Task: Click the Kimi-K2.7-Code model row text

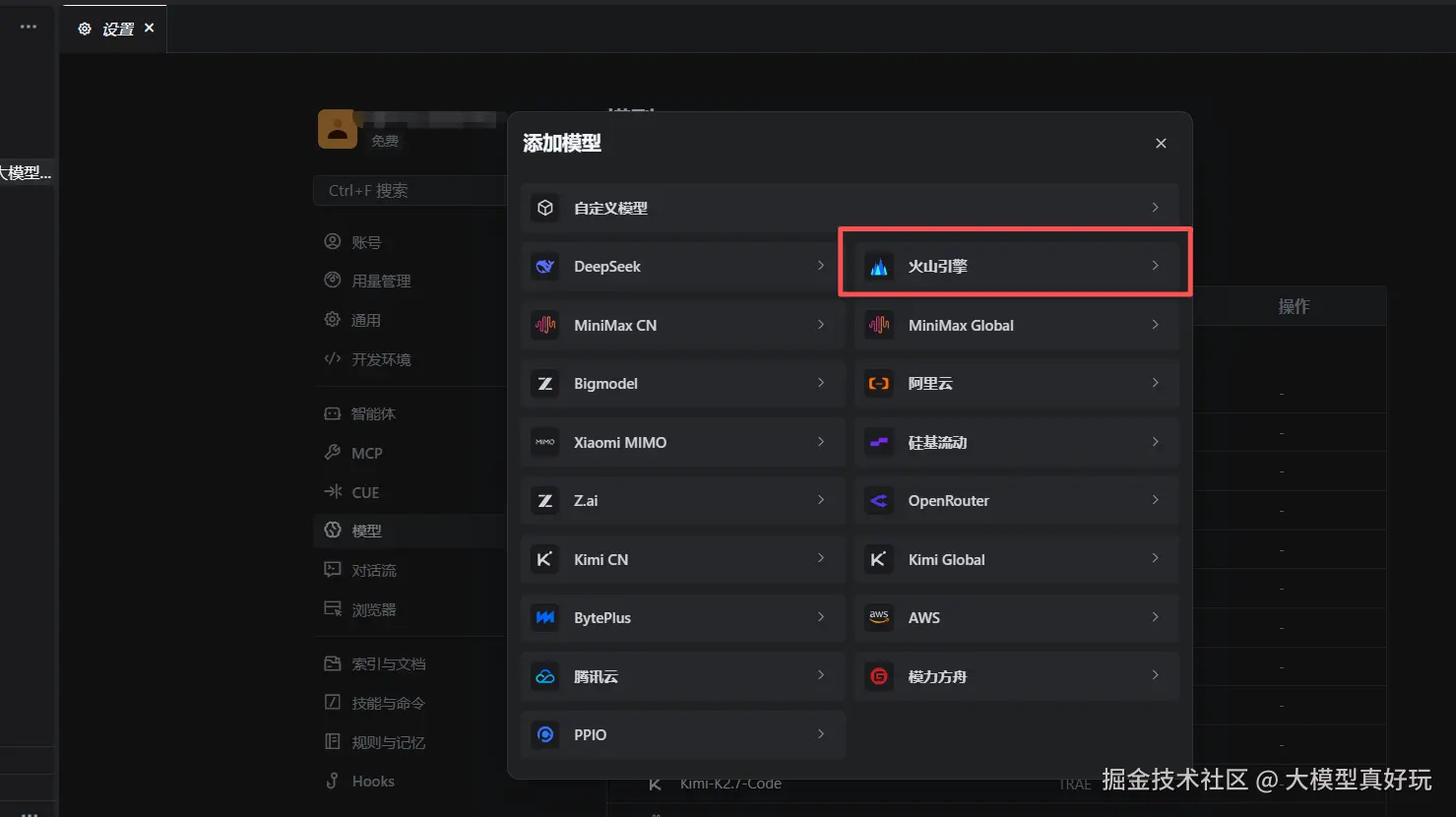Action: coord(730,785)
